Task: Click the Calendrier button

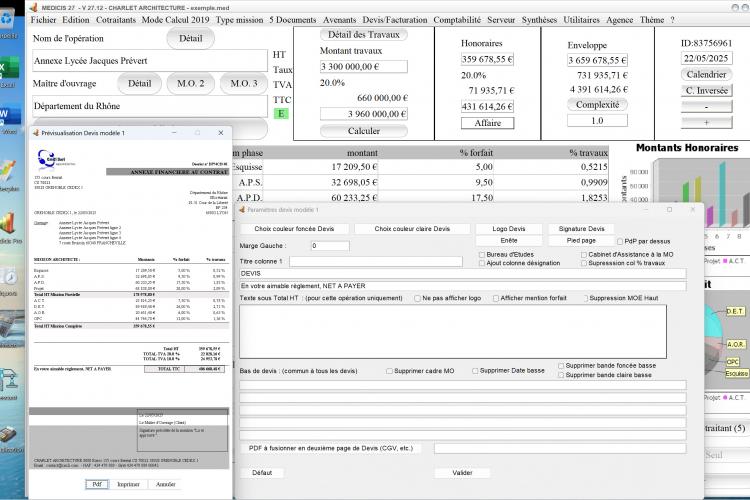Action: (706, 75)
